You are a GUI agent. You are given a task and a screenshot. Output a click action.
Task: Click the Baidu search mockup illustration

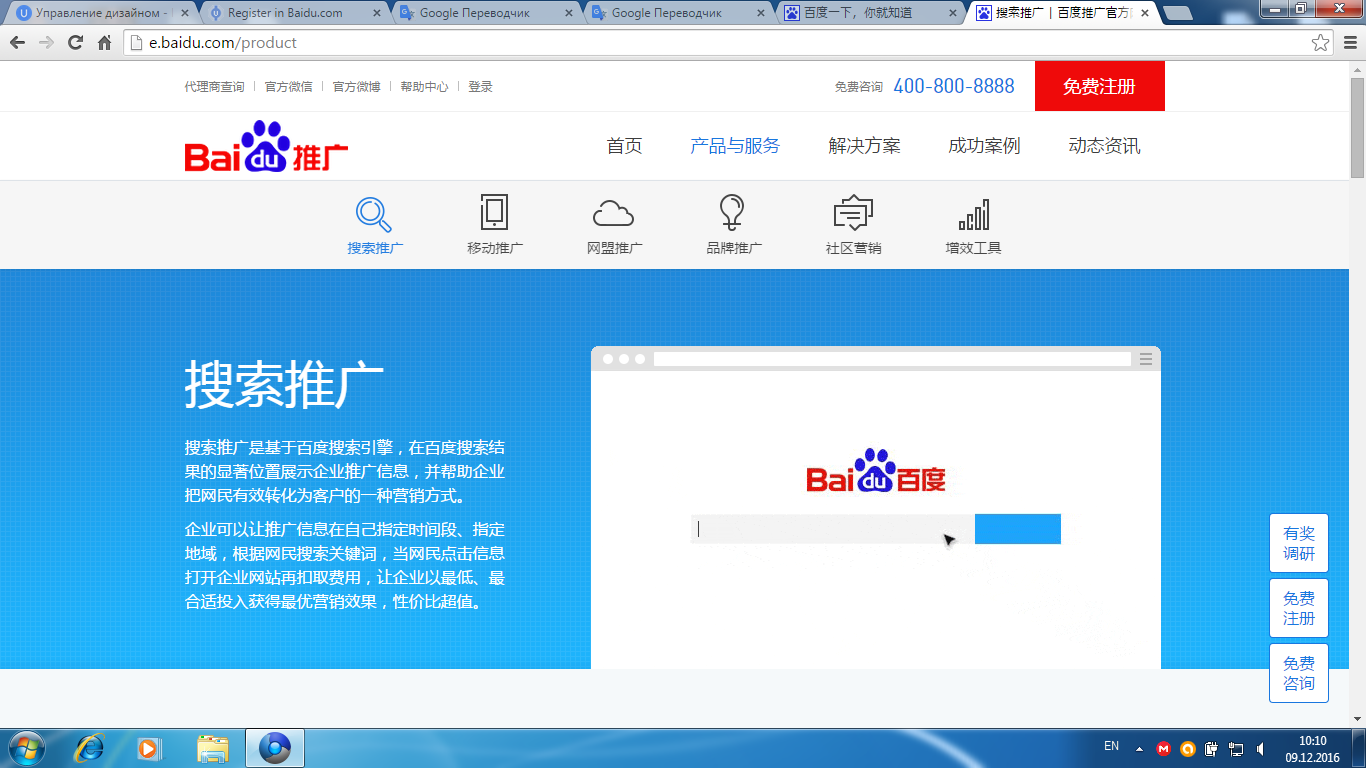pos(876,508)
